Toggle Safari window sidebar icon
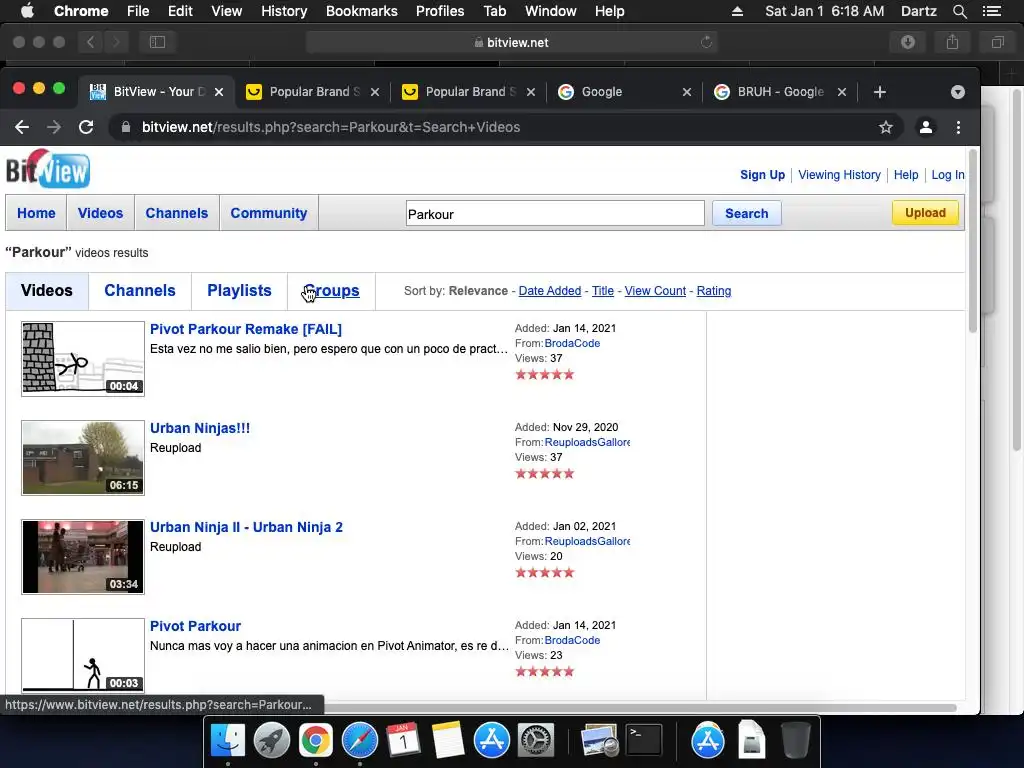This screenshot has width=1024, height=768. (157, 42)
